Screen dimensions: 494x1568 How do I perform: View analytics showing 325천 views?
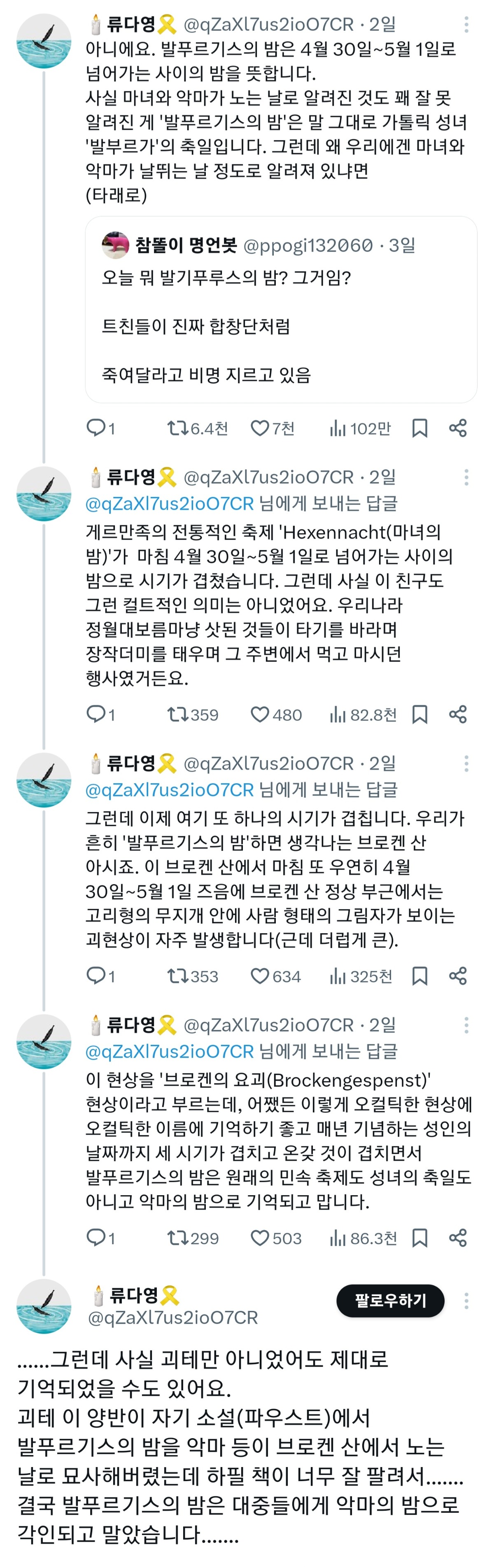tap(361, 976)
